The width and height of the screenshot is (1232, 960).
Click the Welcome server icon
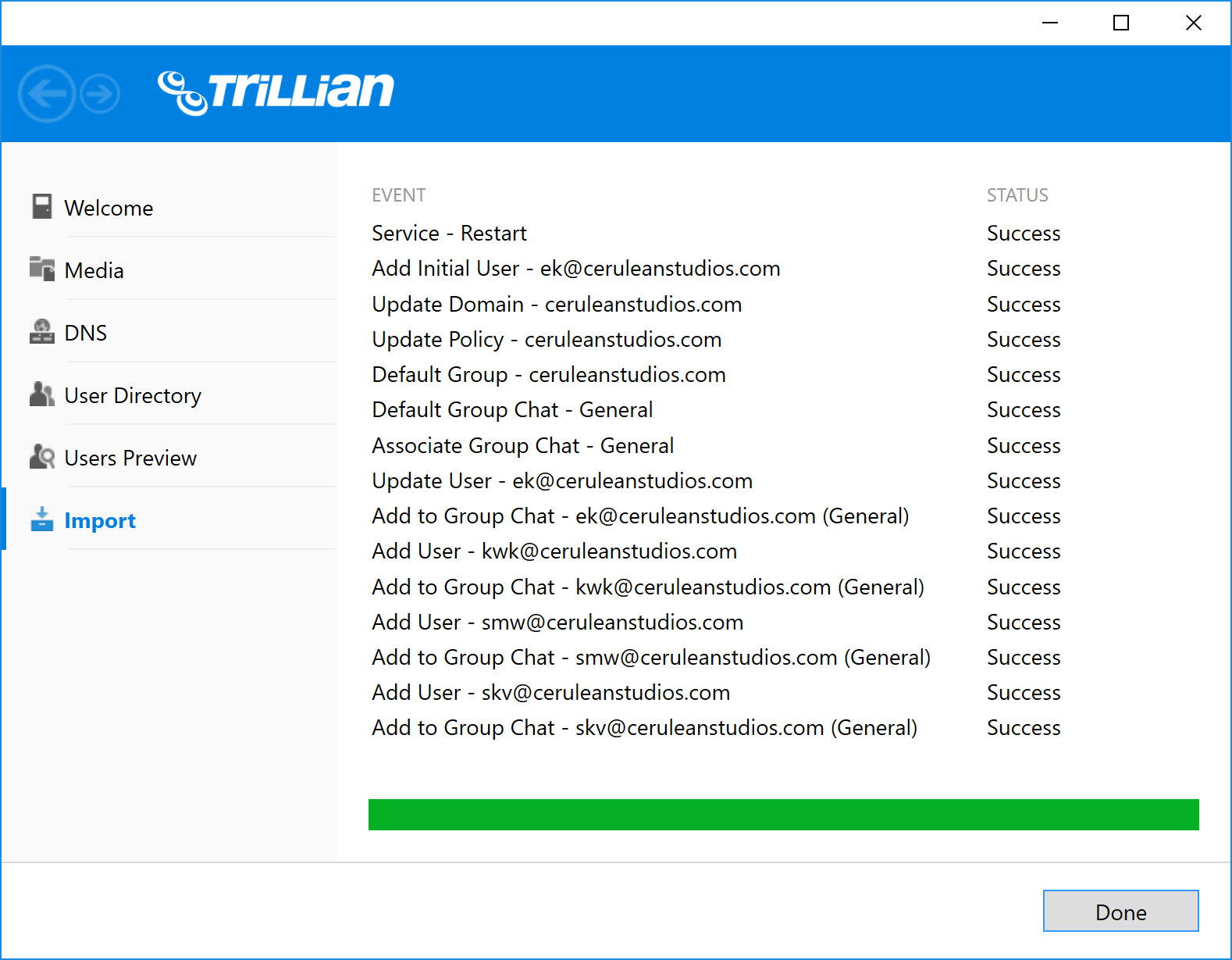click(42, 207)
